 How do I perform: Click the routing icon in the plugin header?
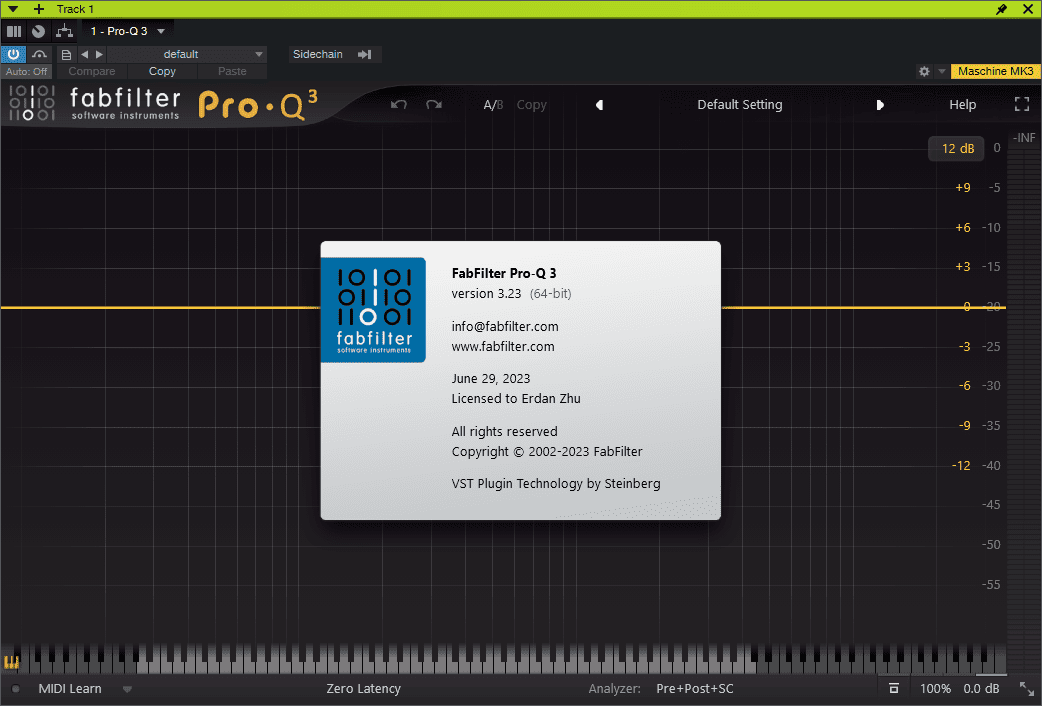(64, 31)
